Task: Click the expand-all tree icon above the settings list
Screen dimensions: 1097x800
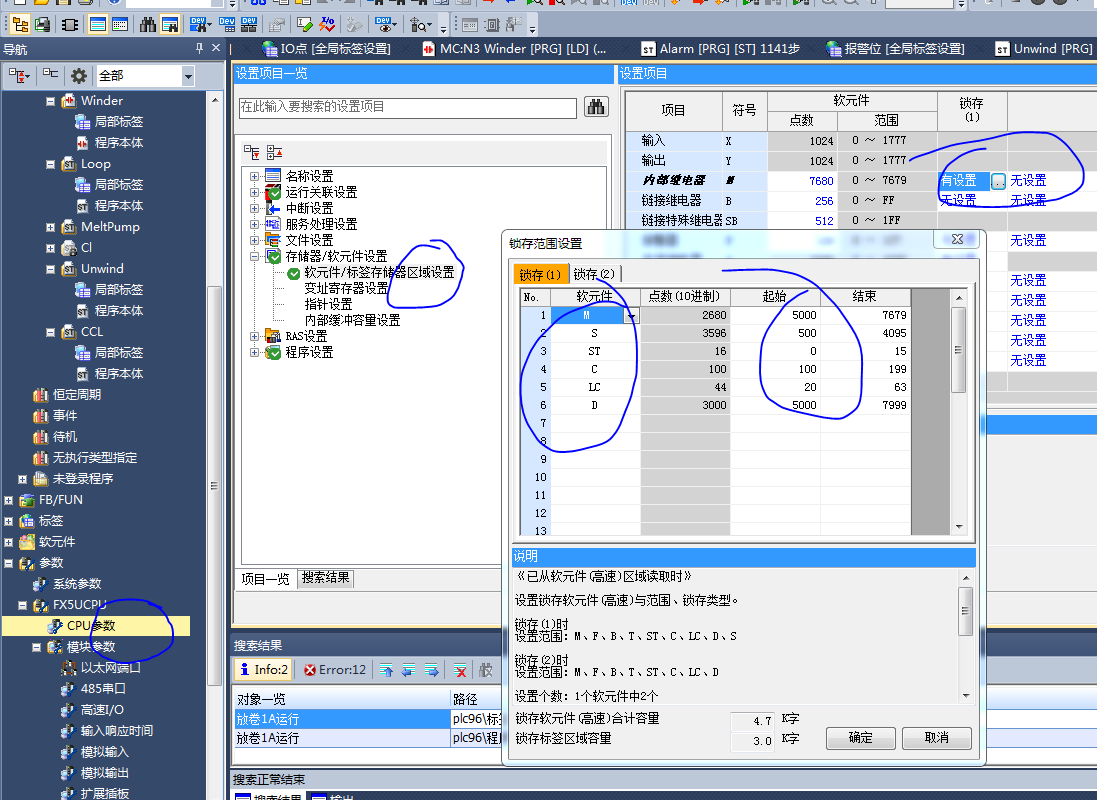Action: coord(252,152)
